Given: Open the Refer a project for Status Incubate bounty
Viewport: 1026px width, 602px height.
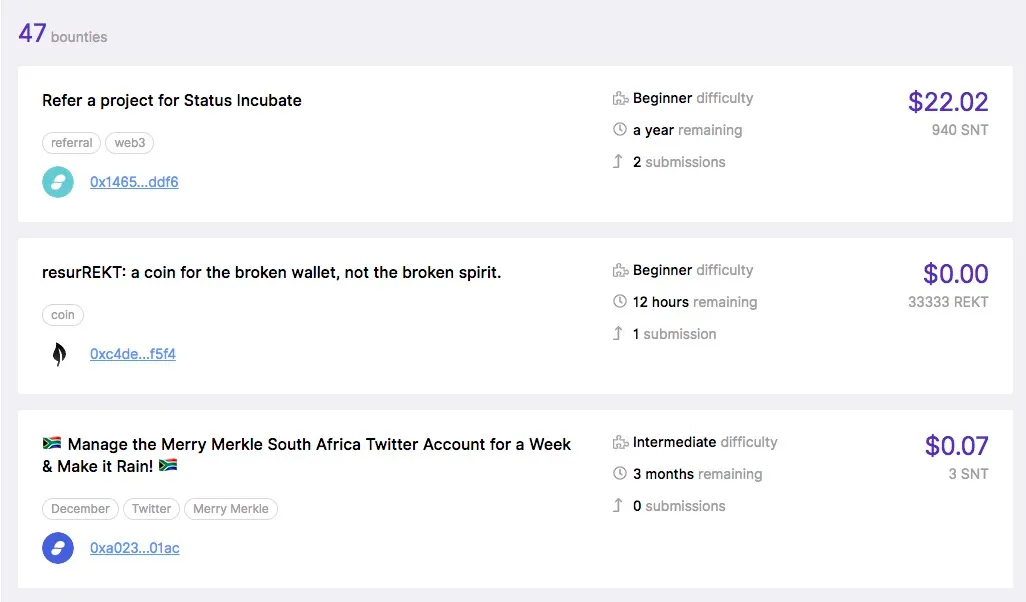Looking at the screenshot, I should tap(172, 100).
